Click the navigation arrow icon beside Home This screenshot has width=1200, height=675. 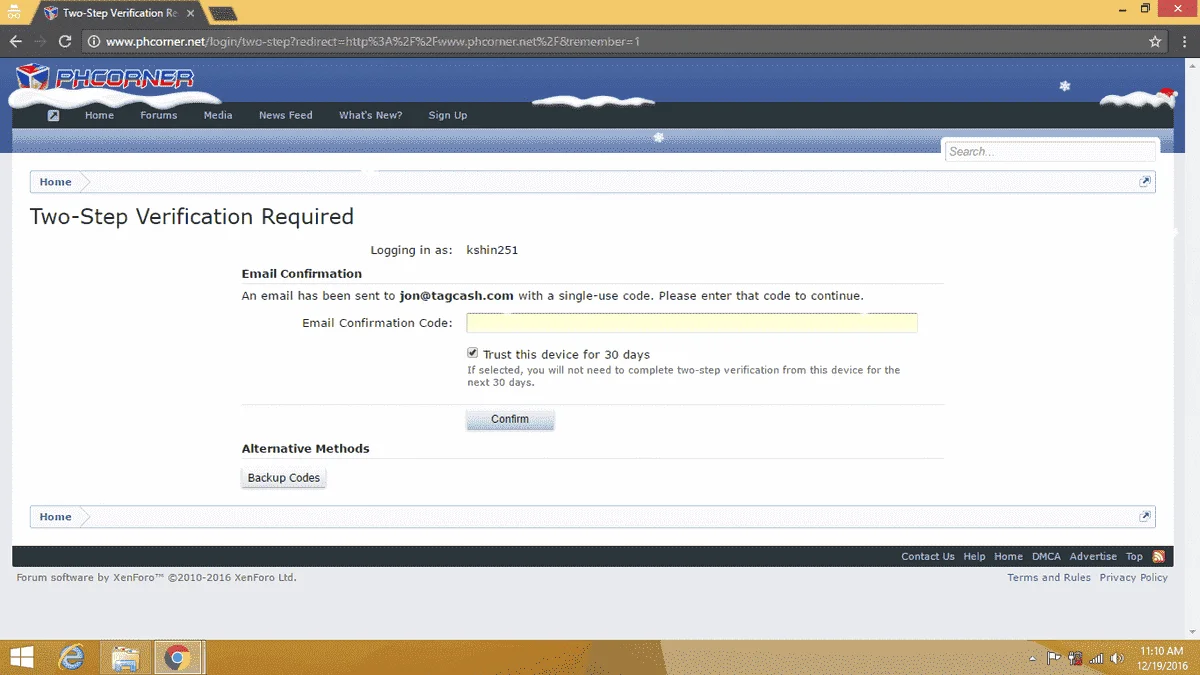(53, 115)
